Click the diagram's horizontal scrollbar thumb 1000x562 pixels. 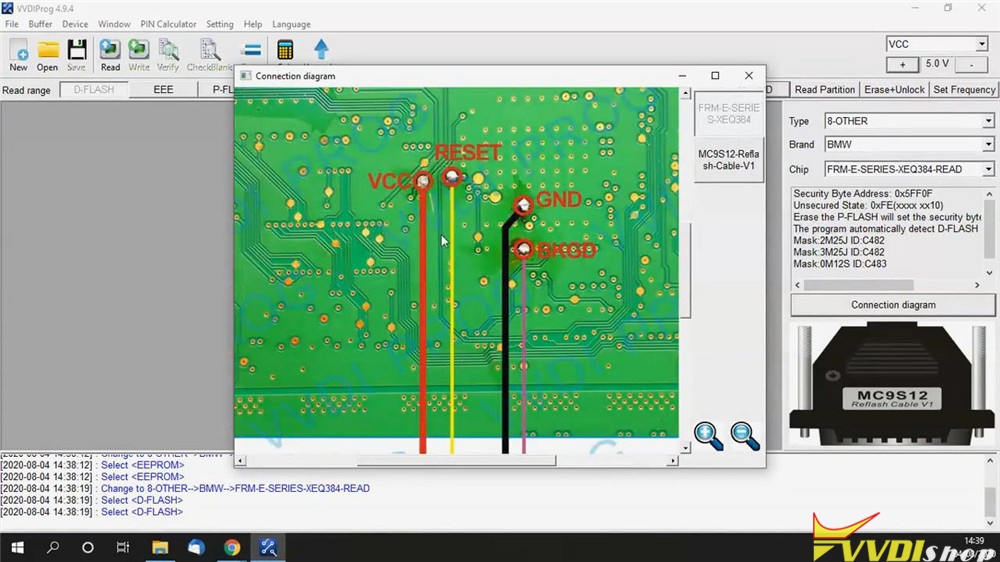pos(456,461)
